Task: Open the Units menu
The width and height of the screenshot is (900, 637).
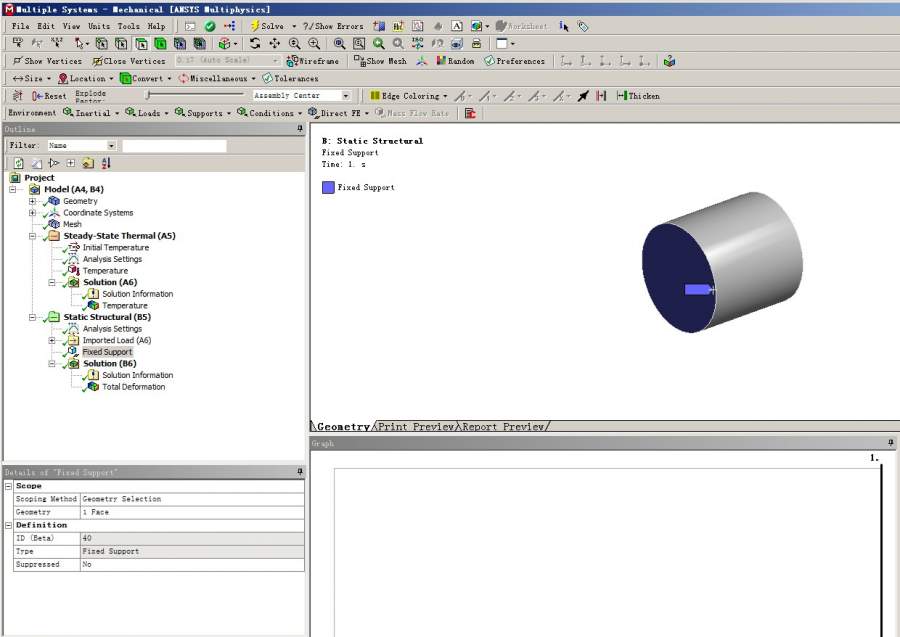Action: pos(99,26)
